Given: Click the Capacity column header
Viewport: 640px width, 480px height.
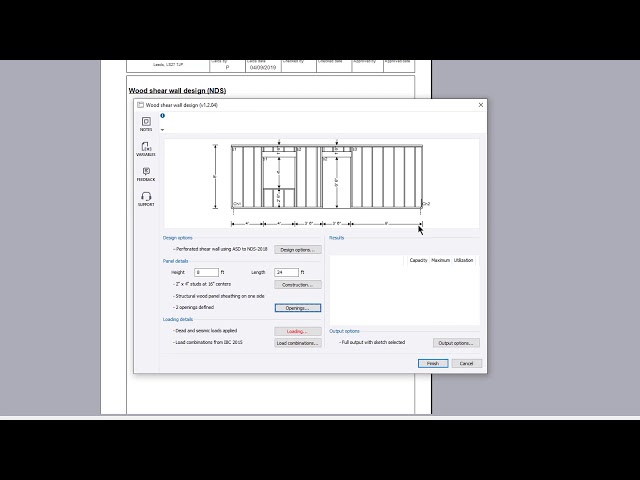Looking at the screenshot, I should 418,260.
